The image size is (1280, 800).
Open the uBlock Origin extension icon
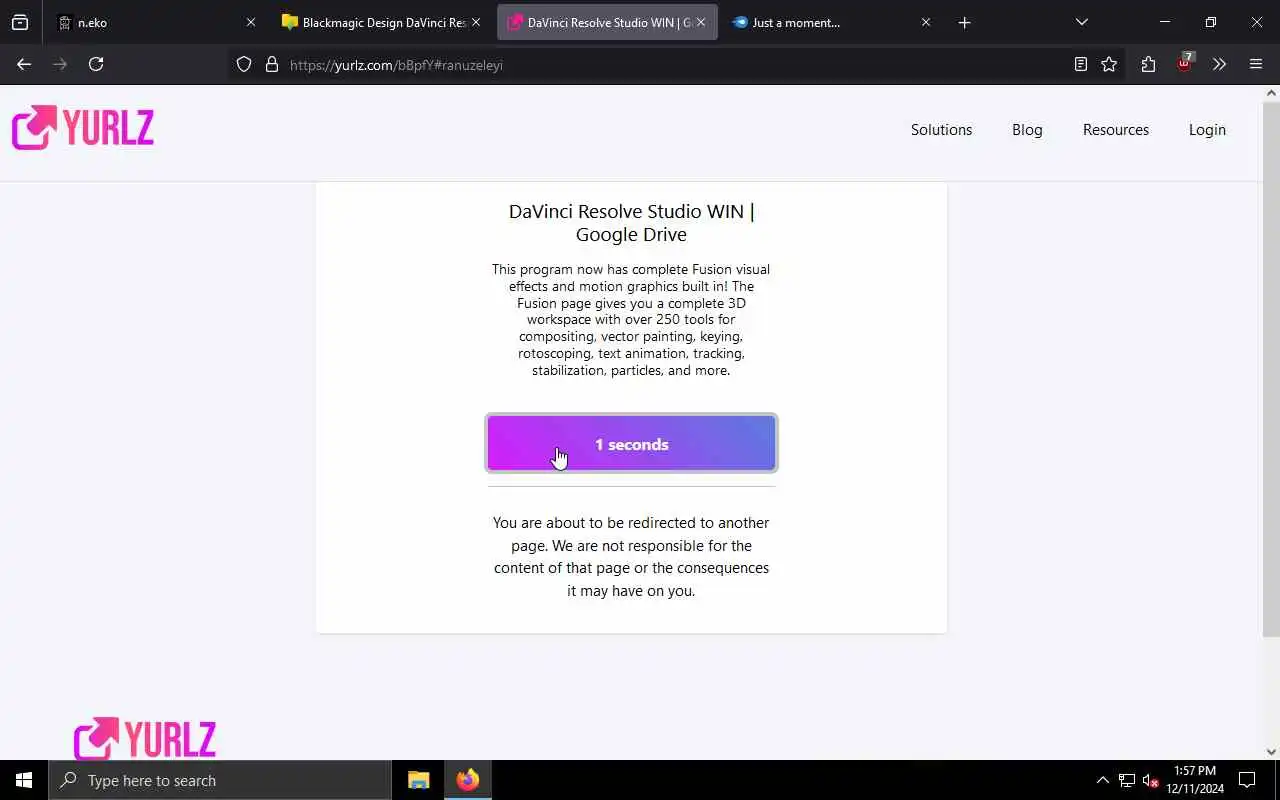[x=1184, y=63]
